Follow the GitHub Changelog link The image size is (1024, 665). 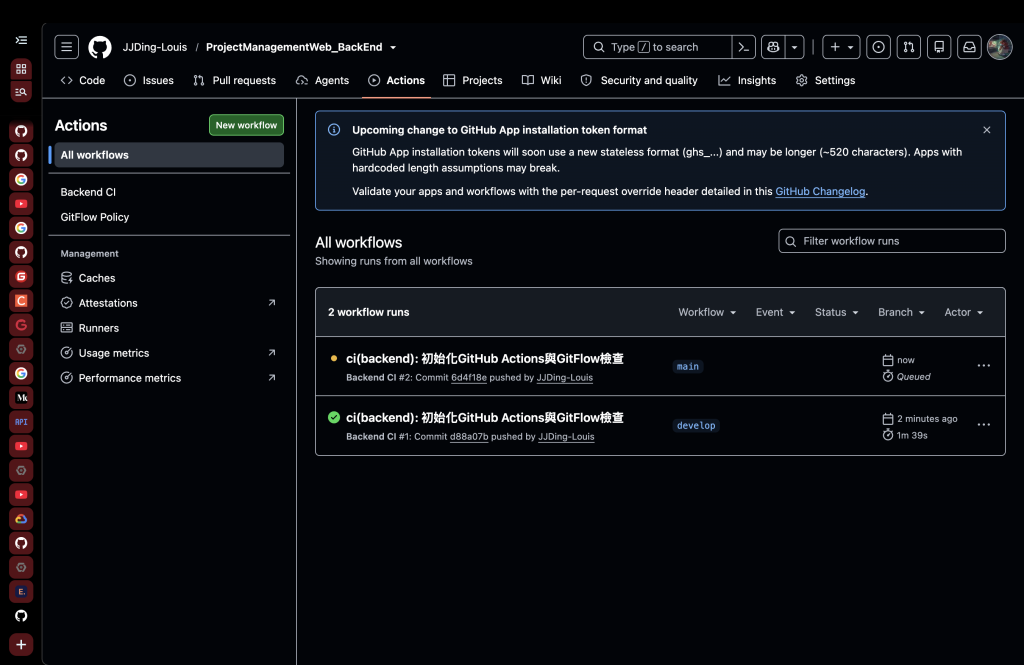[x=820, y=191]
